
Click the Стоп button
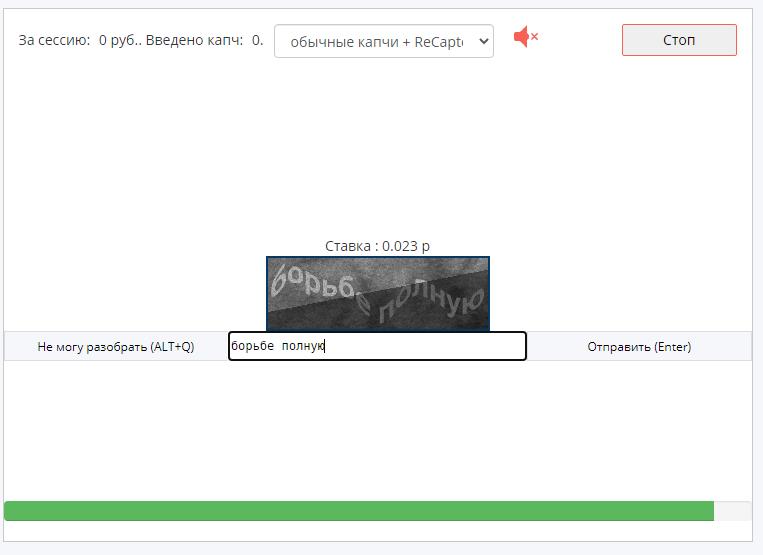click(679, 40)
